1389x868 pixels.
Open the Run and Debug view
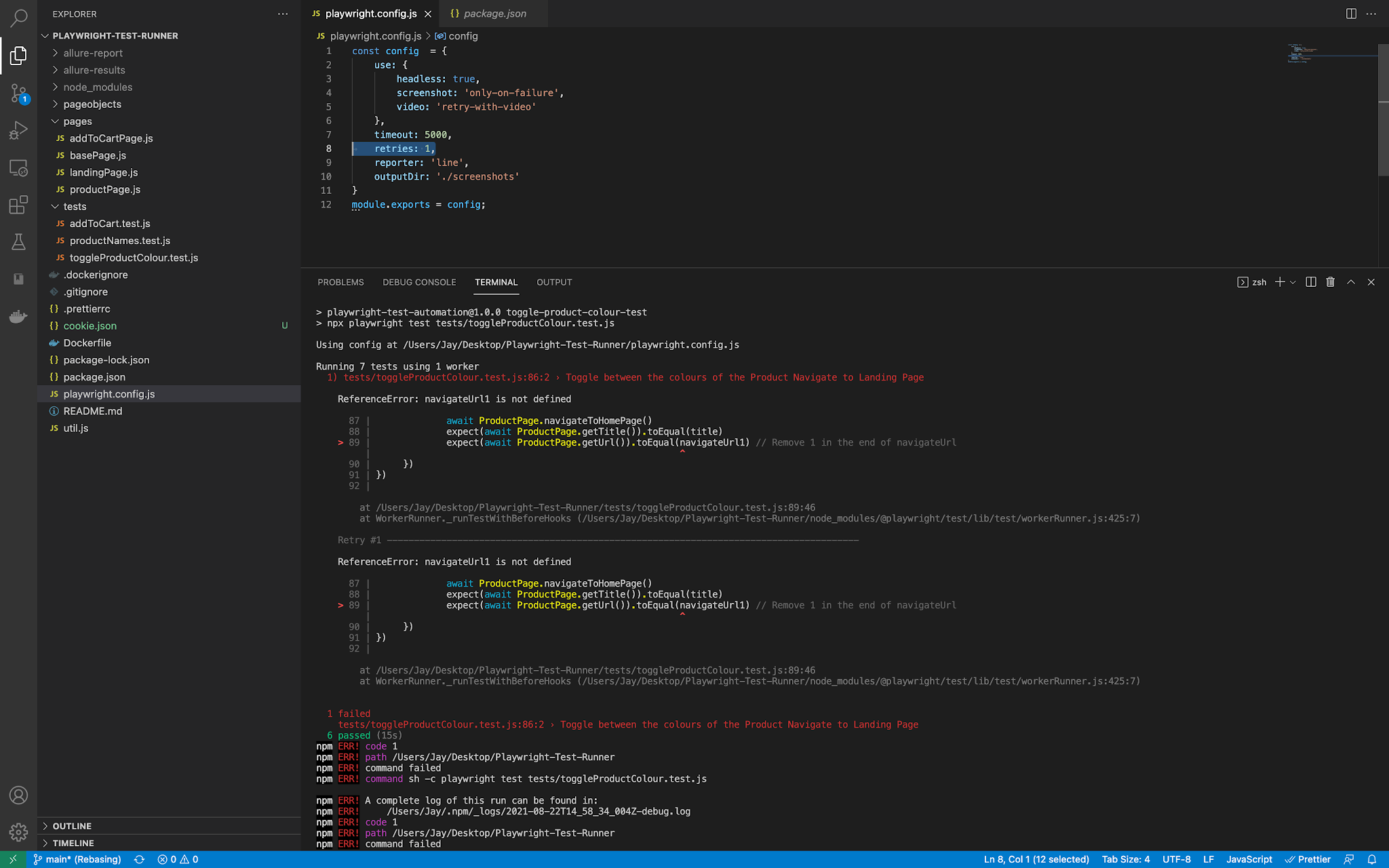click(x=18, y=130)
